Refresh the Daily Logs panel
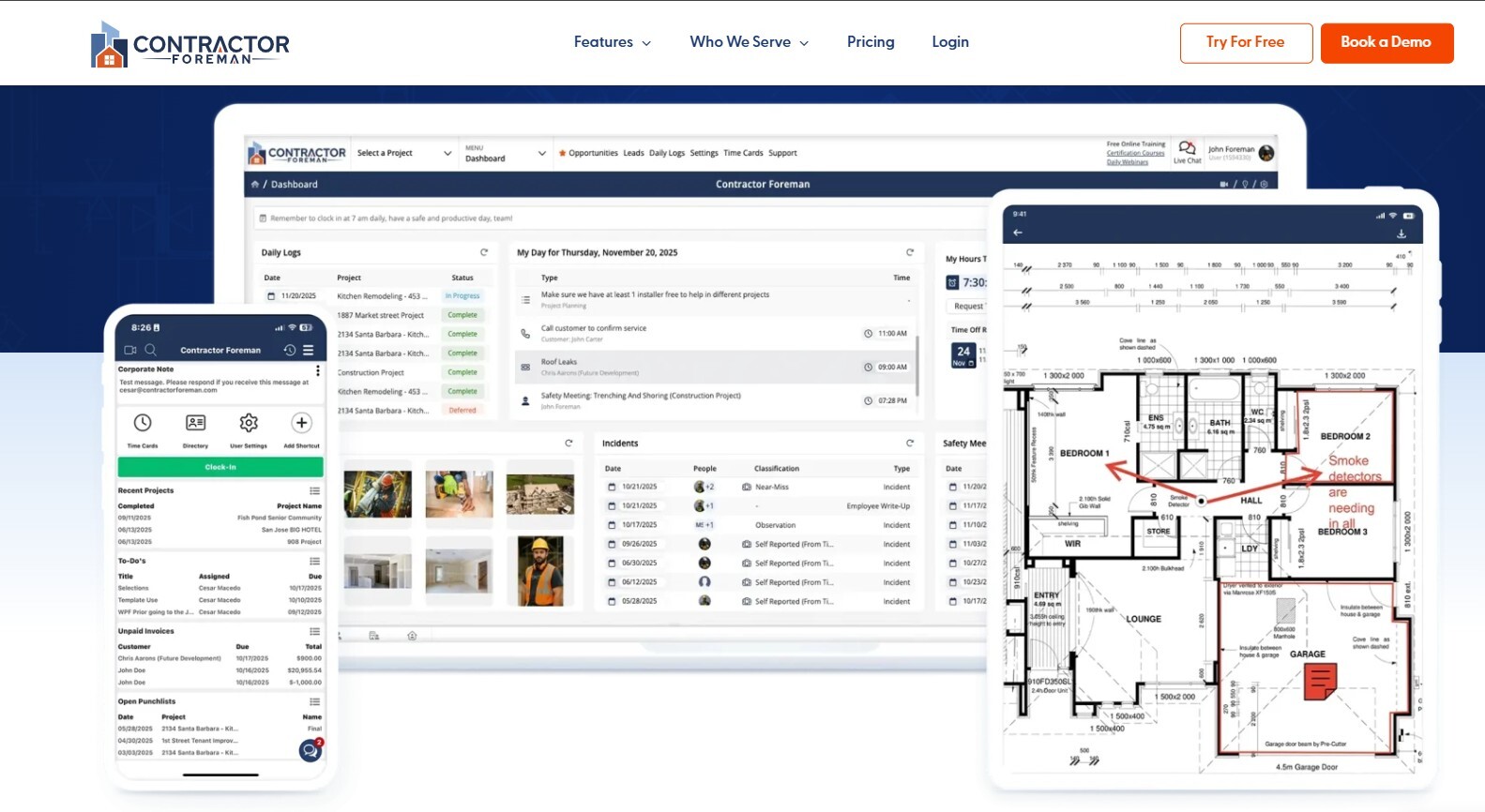Viewport: 1485px width, 812px height. (x=484, y=252)
